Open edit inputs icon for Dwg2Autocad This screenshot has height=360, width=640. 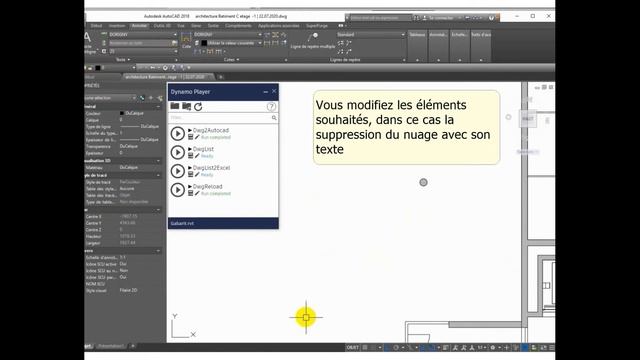(x=191, y=137)
